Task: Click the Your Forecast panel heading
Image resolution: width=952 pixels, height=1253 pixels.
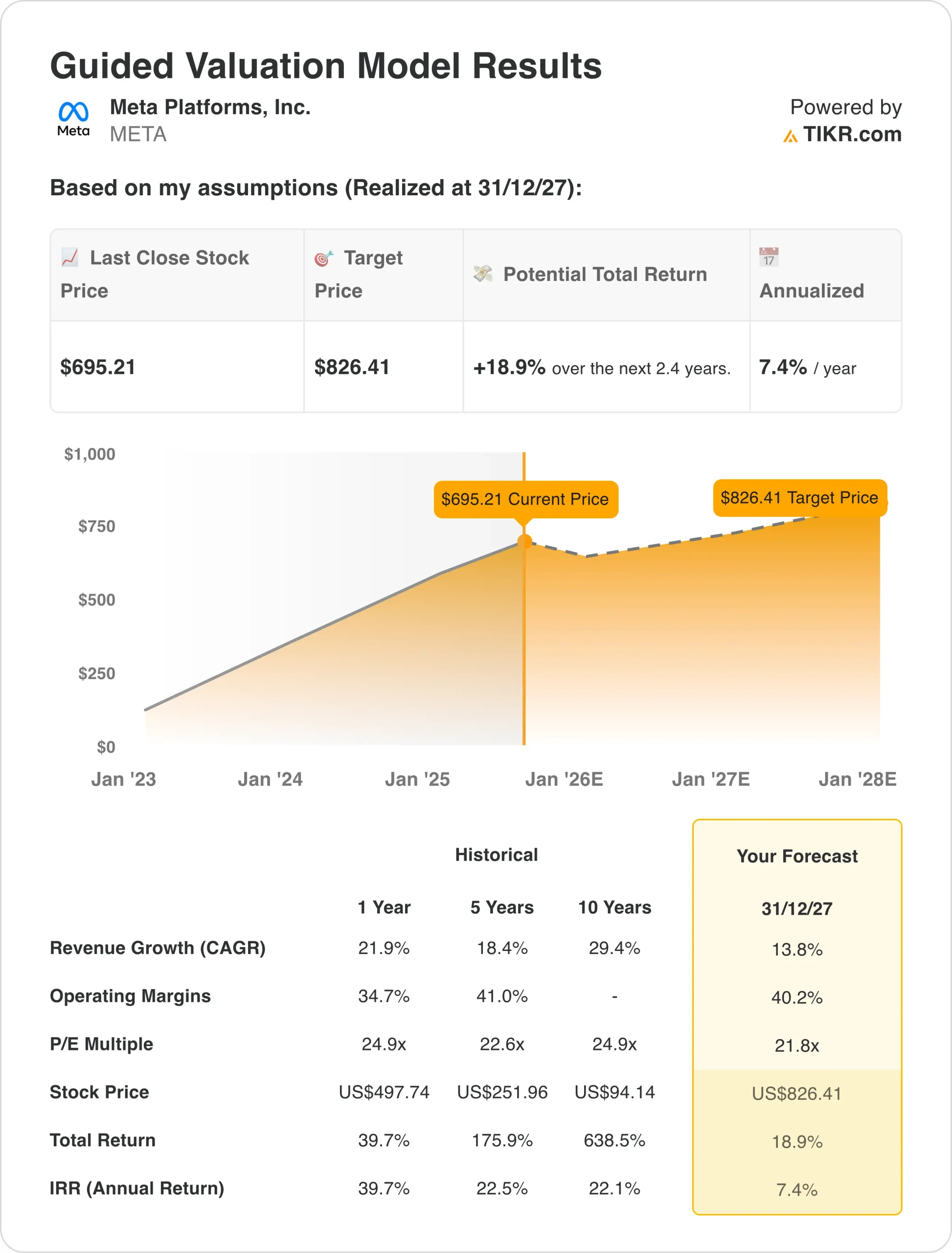Action: coord(797,856)
